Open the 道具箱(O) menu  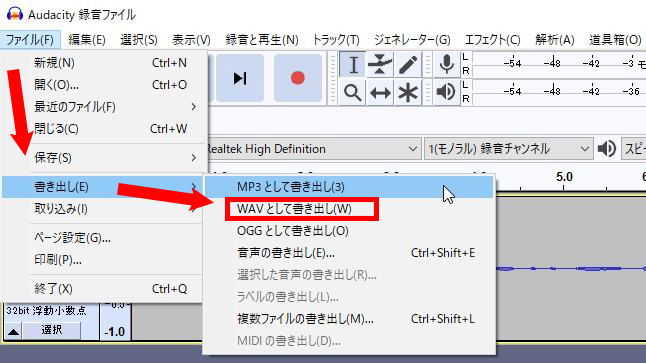pos(615,40)
